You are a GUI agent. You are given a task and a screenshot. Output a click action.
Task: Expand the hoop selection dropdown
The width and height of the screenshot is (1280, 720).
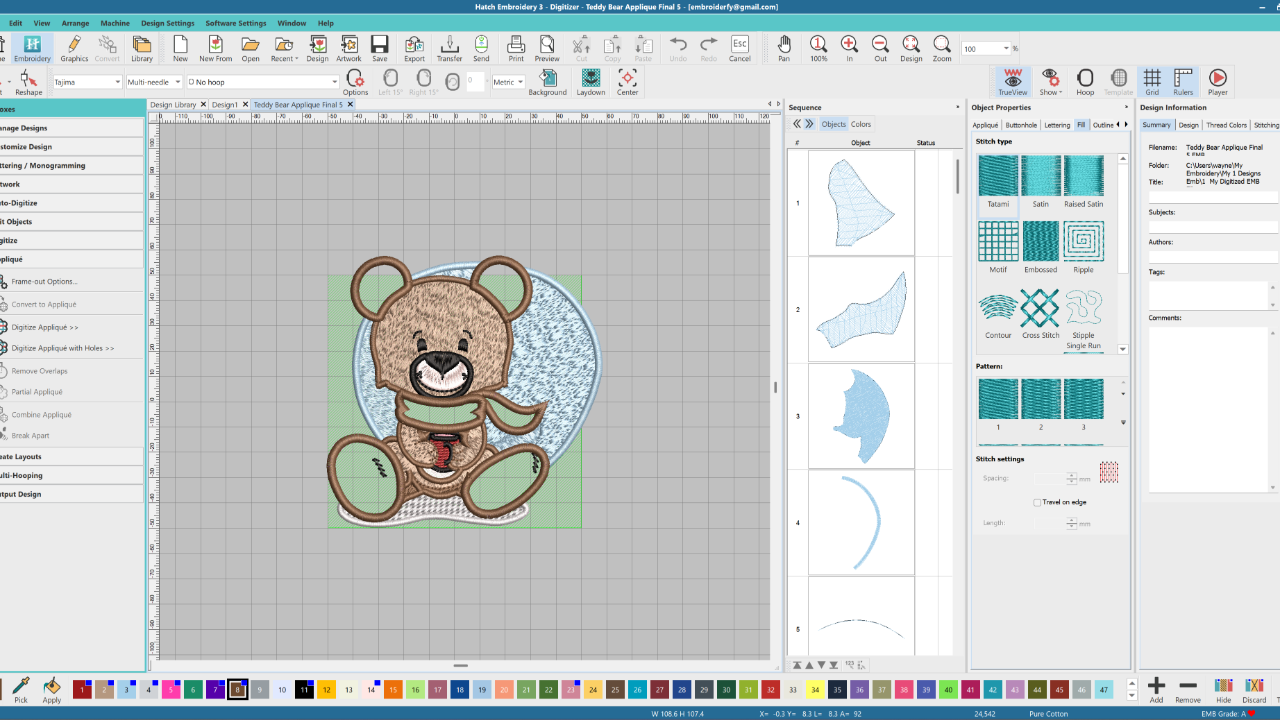[334, 82]
